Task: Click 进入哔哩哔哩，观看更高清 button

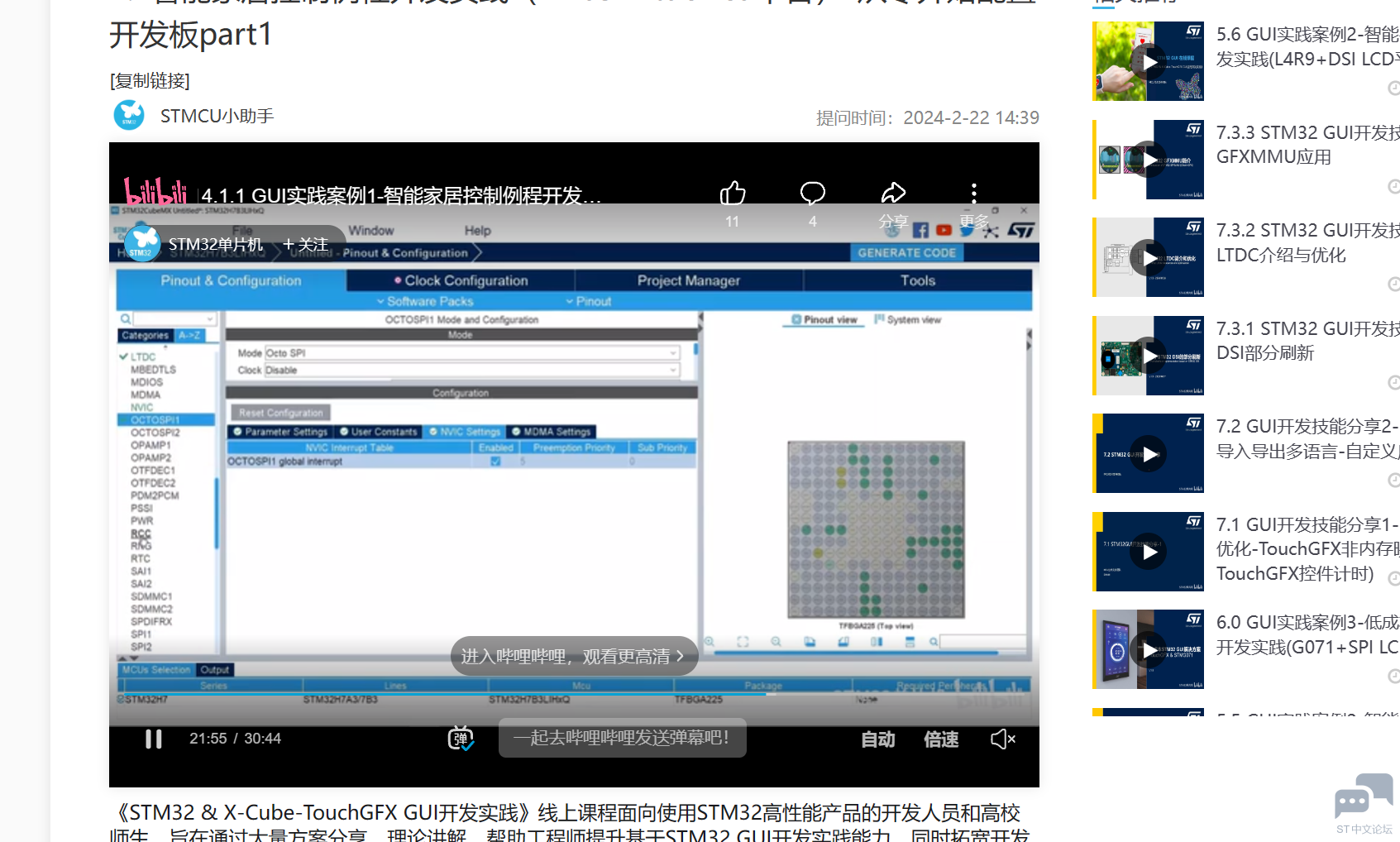Action: click(x=574, y=656)
